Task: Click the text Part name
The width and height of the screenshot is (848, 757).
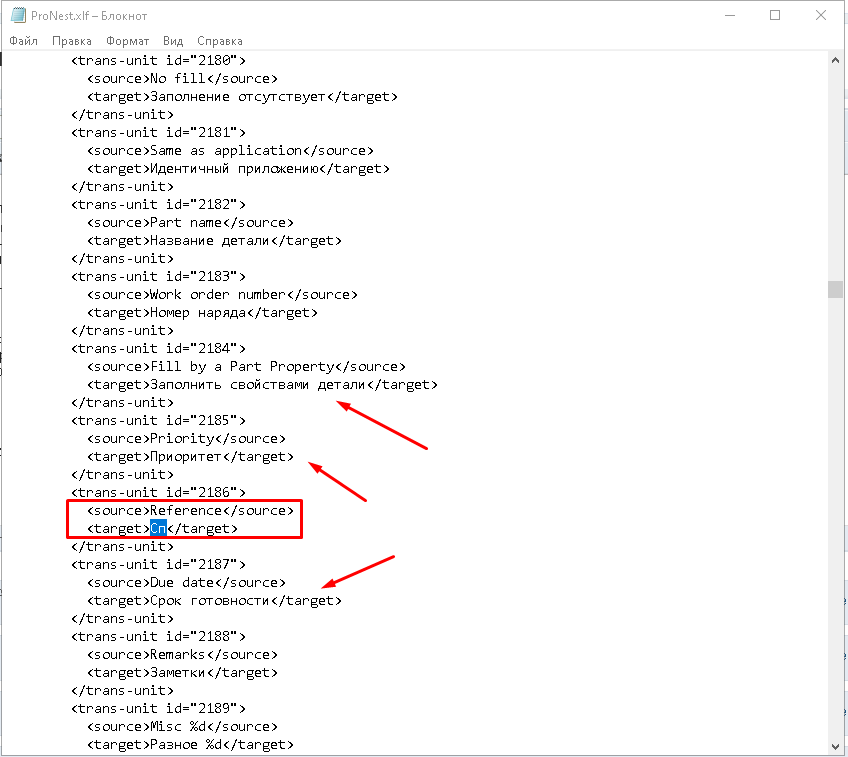Action: (x=186, y=222)
